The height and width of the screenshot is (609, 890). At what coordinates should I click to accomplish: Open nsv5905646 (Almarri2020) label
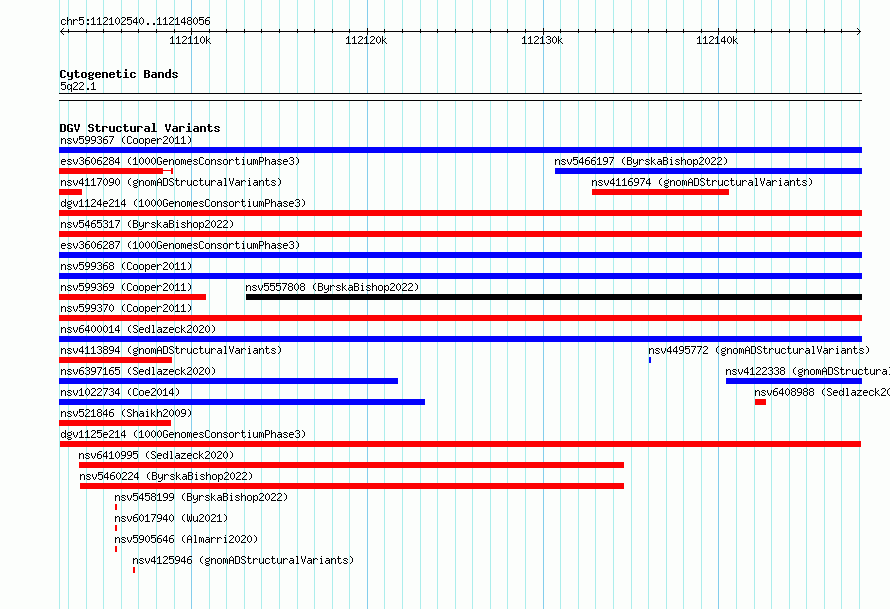coord(186,539)
